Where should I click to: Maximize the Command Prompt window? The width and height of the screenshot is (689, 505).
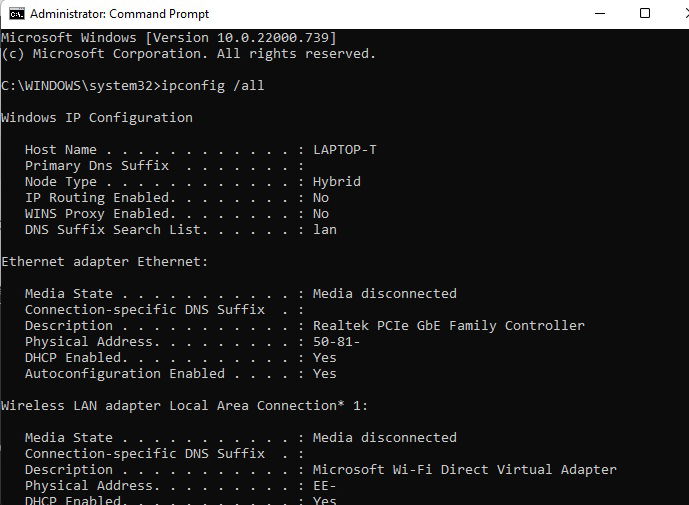[645, 14]
